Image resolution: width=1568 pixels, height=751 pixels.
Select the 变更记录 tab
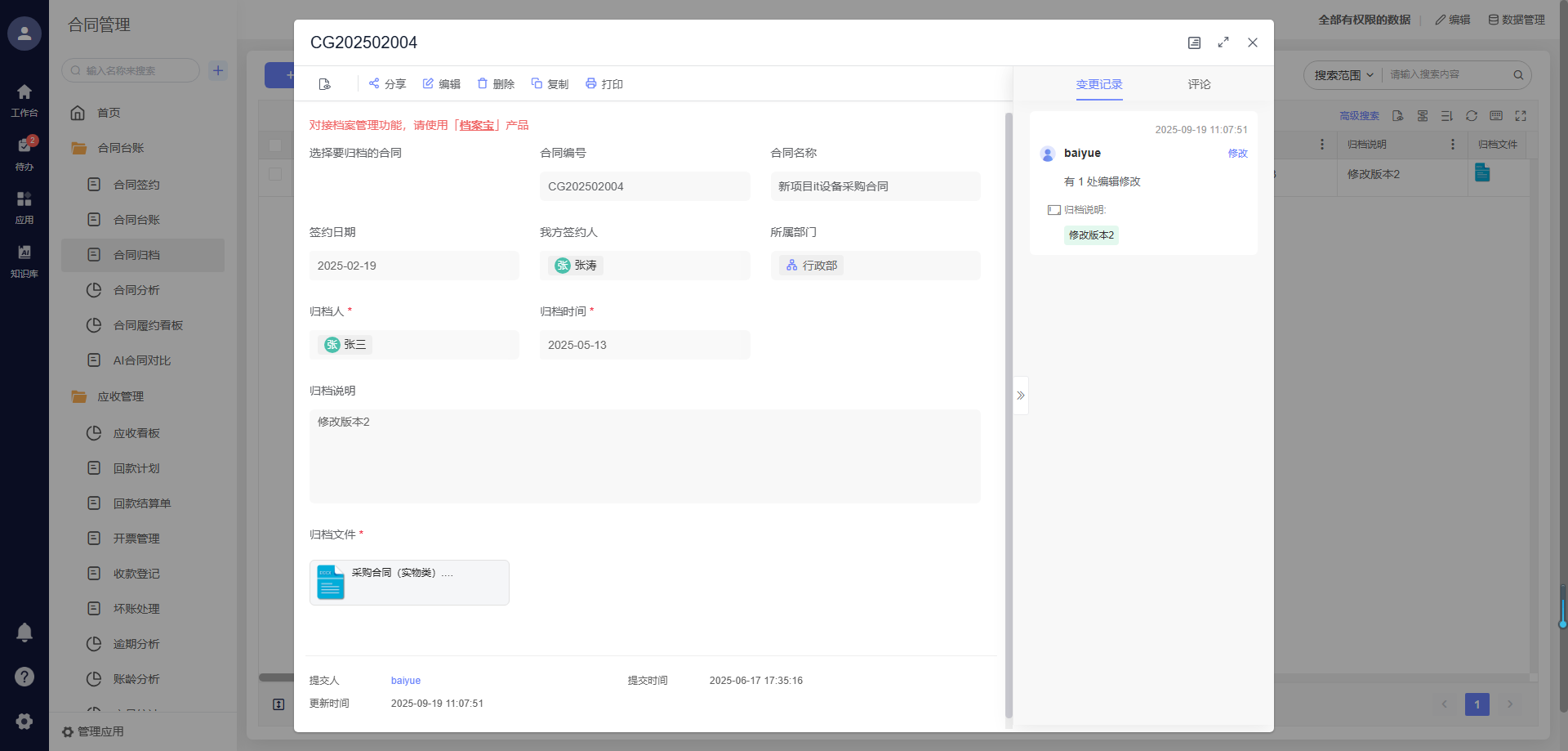click(1098, 84)
